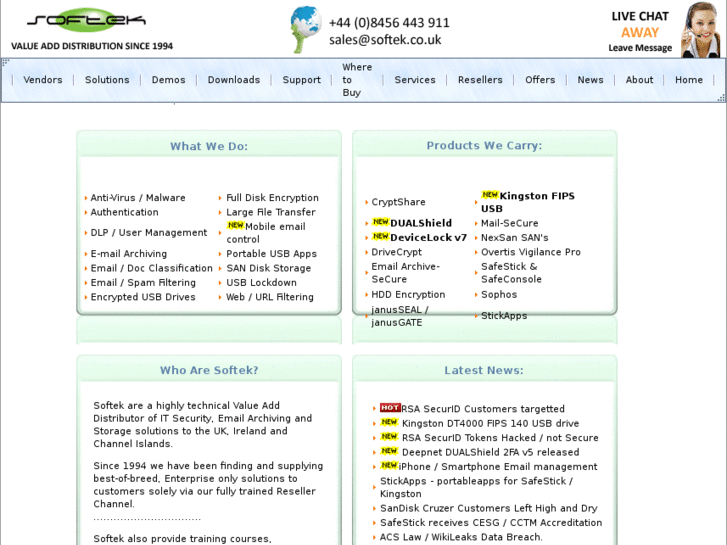Open Full Disk Encryption link
The height and width of the screenshot is (545, 727).
272,198
